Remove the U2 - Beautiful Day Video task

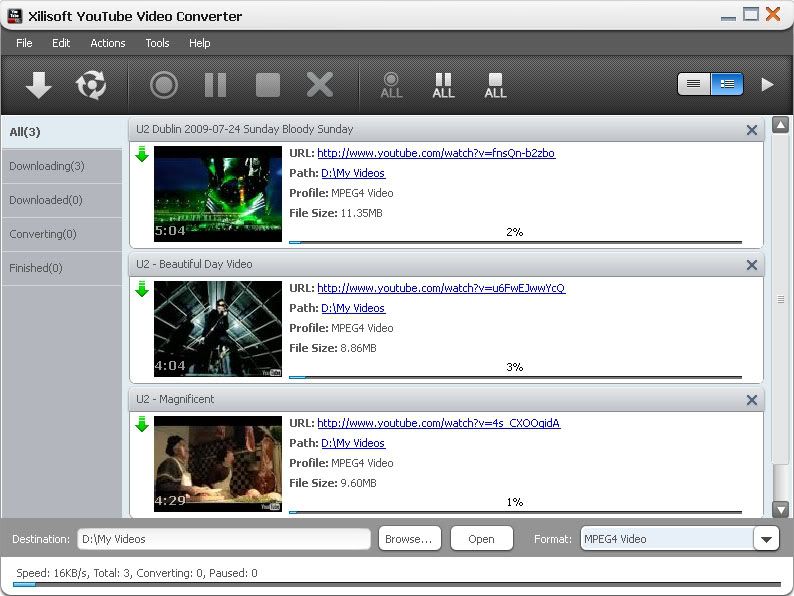pos(752,265)
